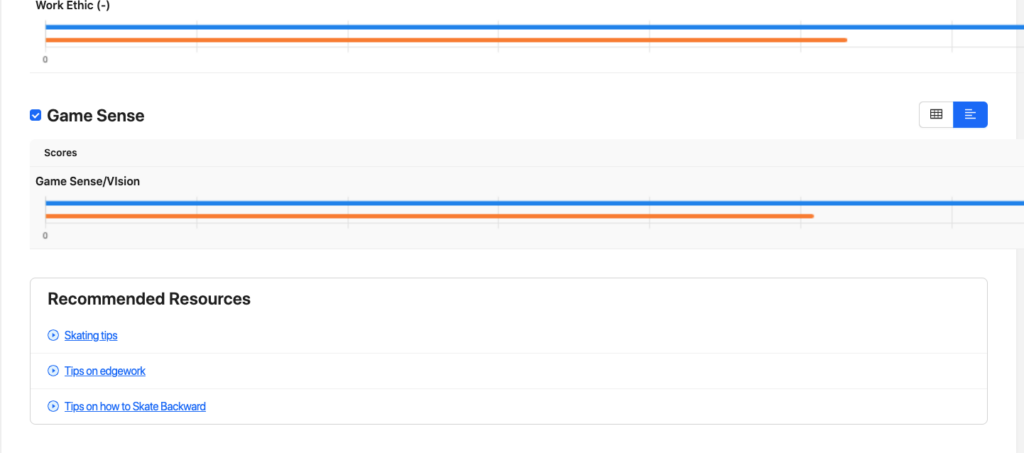Select the bar chart view button
This screenshot has width=1024, height=453.
[x=970, y=115]
